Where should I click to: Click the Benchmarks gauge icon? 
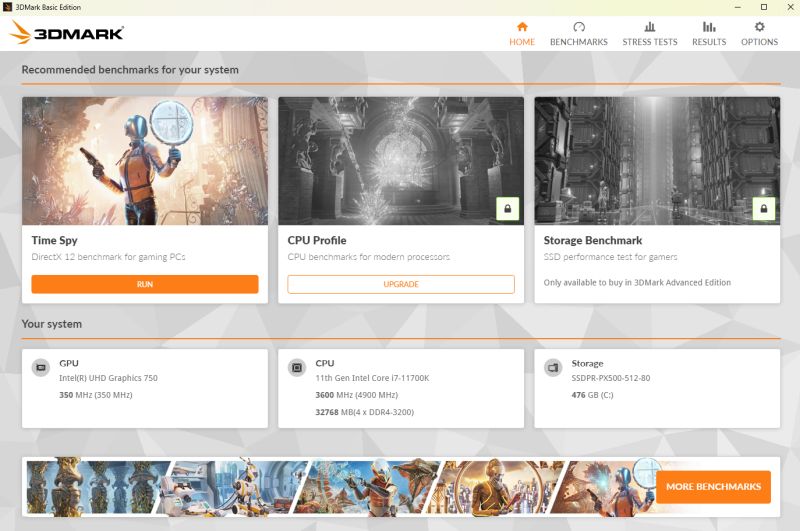579,27
